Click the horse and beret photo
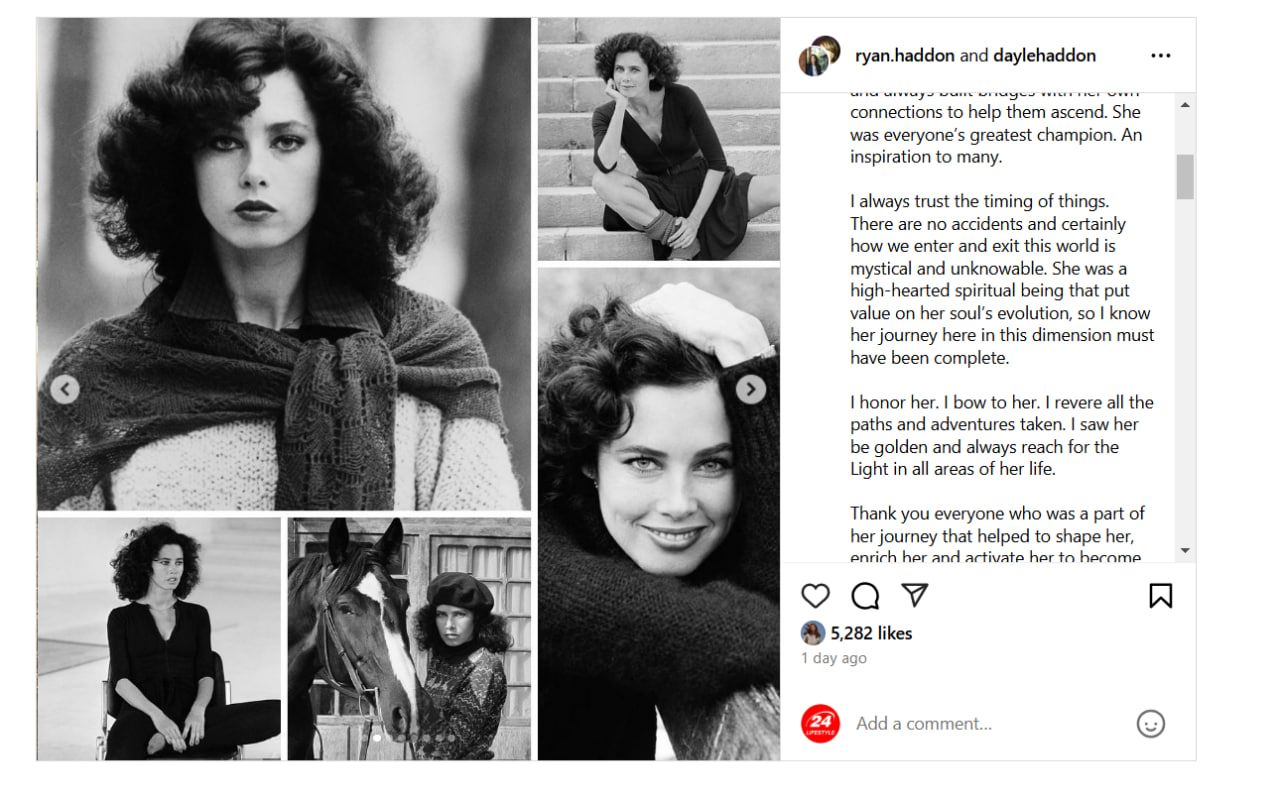Viewport: 1280px width, 802px height. click(409, 638)
